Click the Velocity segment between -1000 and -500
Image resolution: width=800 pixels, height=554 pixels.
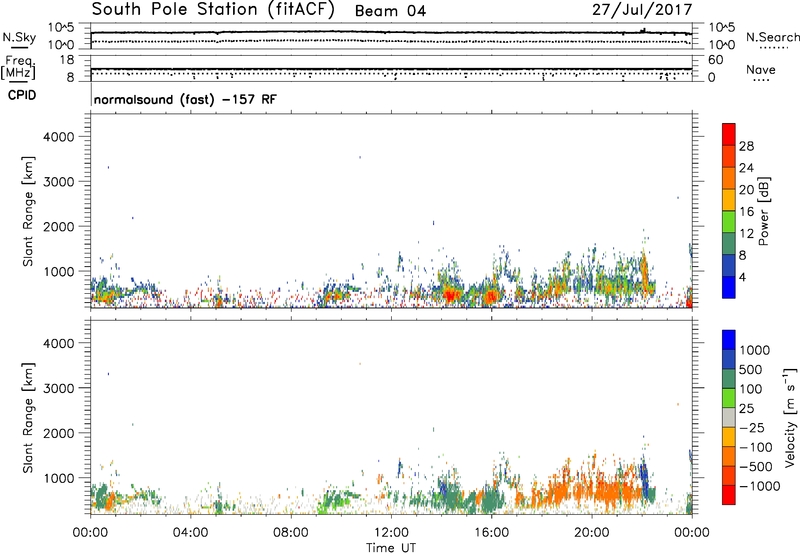[729, 475]
